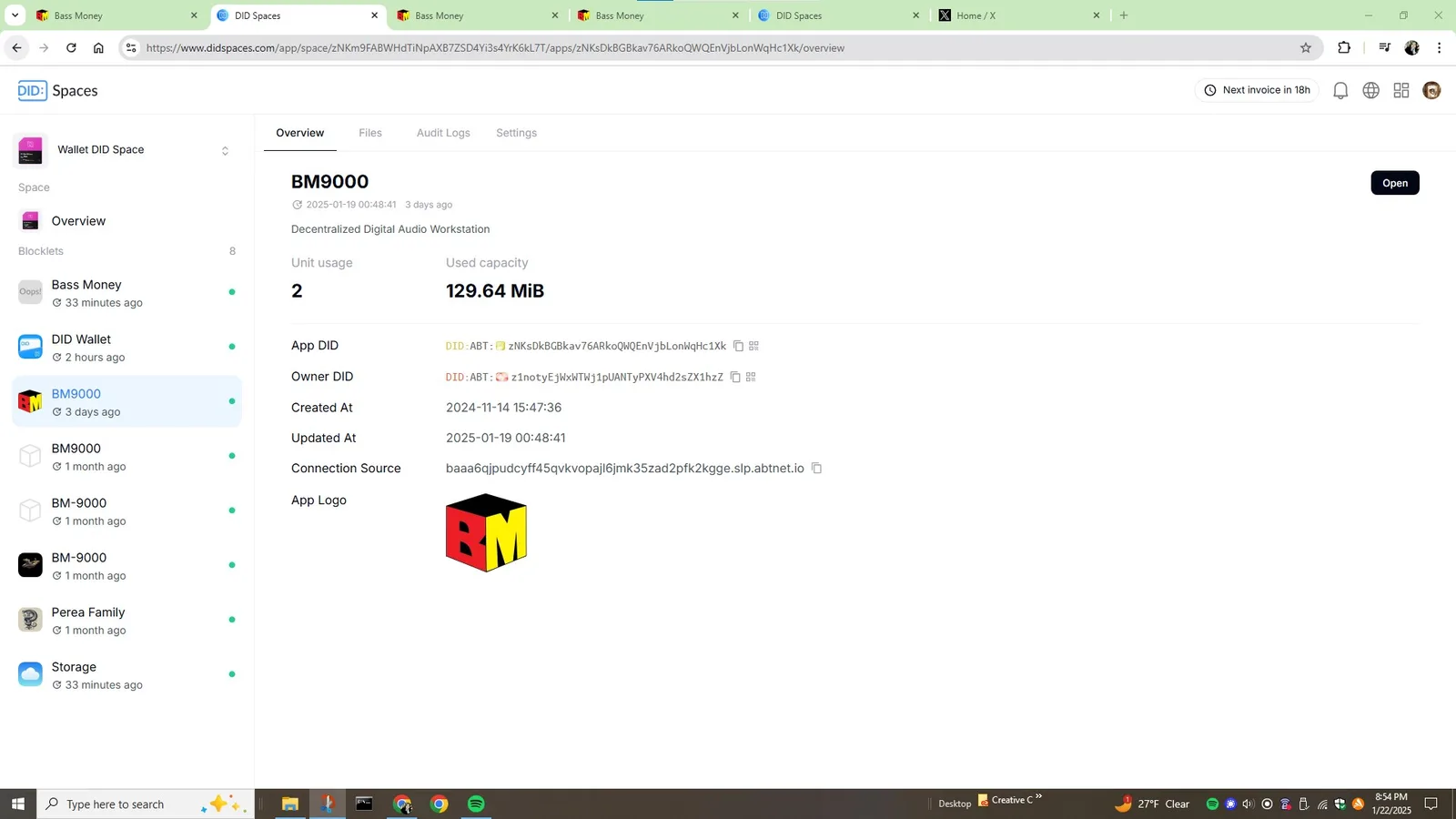The height and width of the screenshot is (819, 1456).
Task: Switch to the Overview tab
Action: 300,133
